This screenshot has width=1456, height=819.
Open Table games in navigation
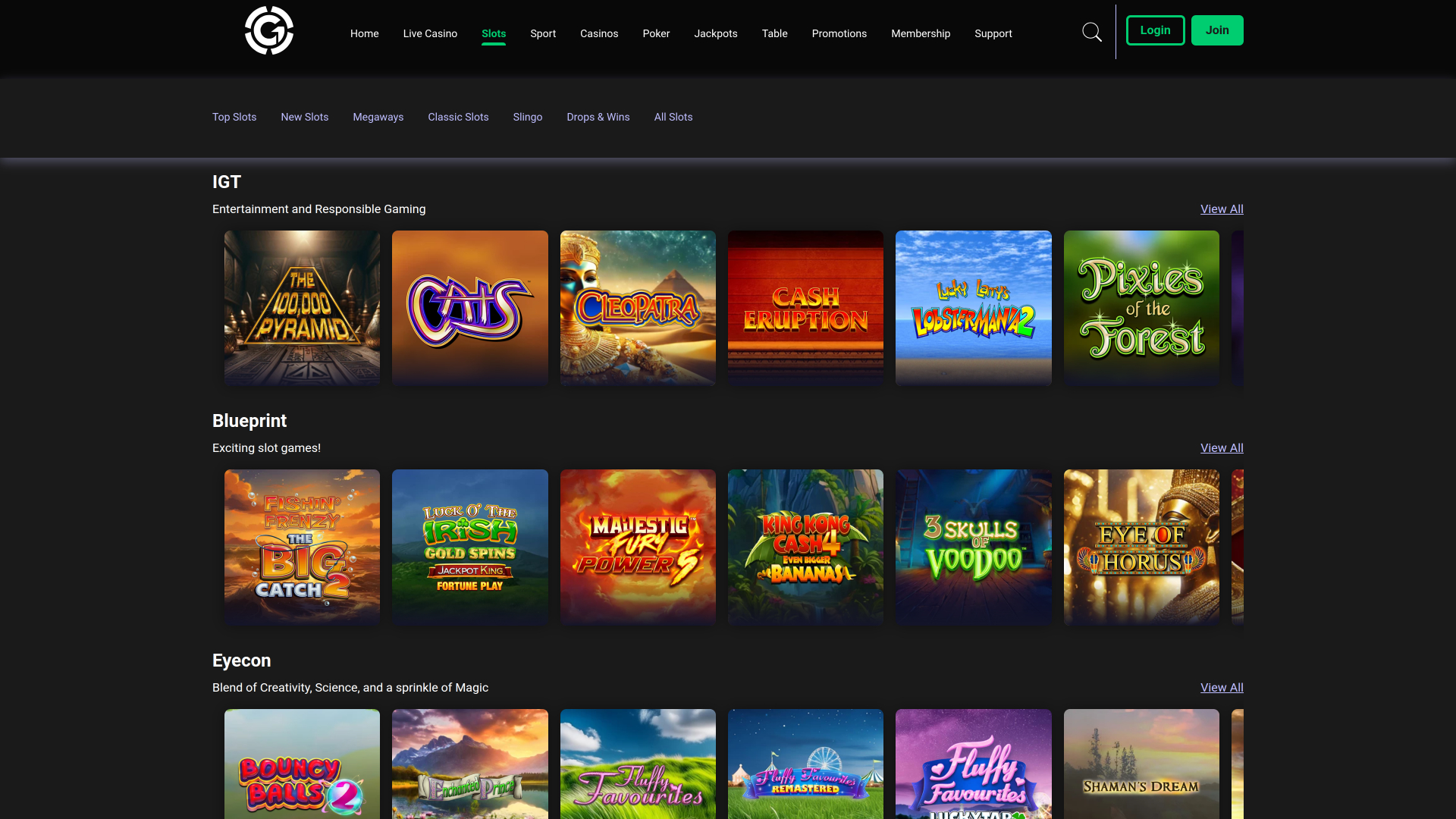pos(774,33)
